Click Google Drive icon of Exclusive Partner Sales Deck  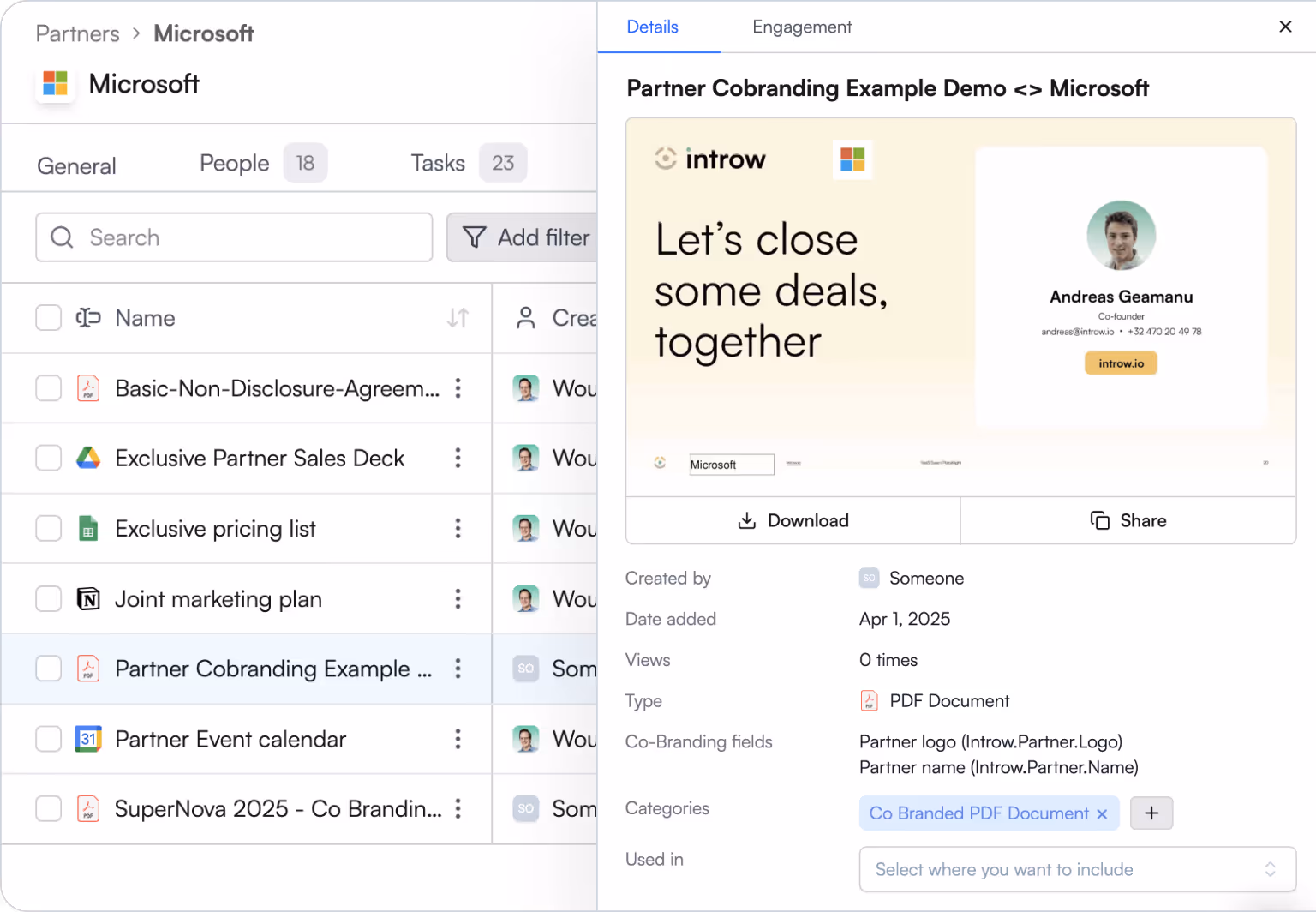click(x=88, y=458)
